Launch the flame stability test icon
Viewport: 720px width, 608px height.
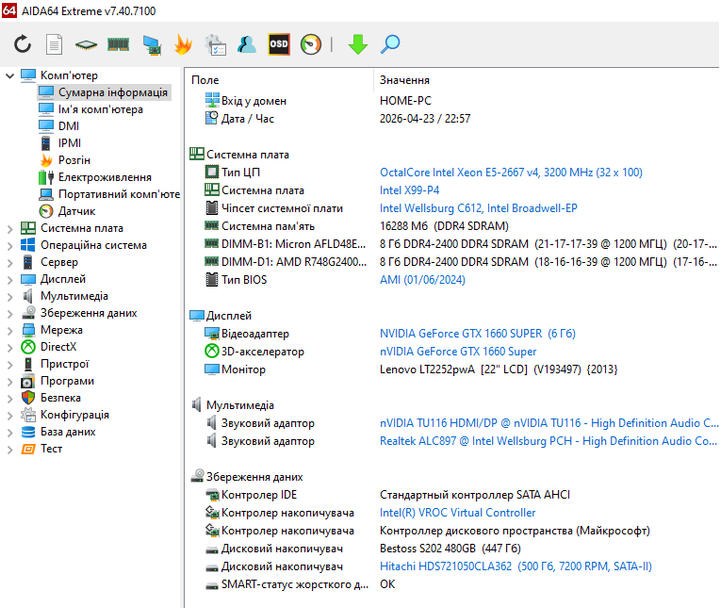183,45
